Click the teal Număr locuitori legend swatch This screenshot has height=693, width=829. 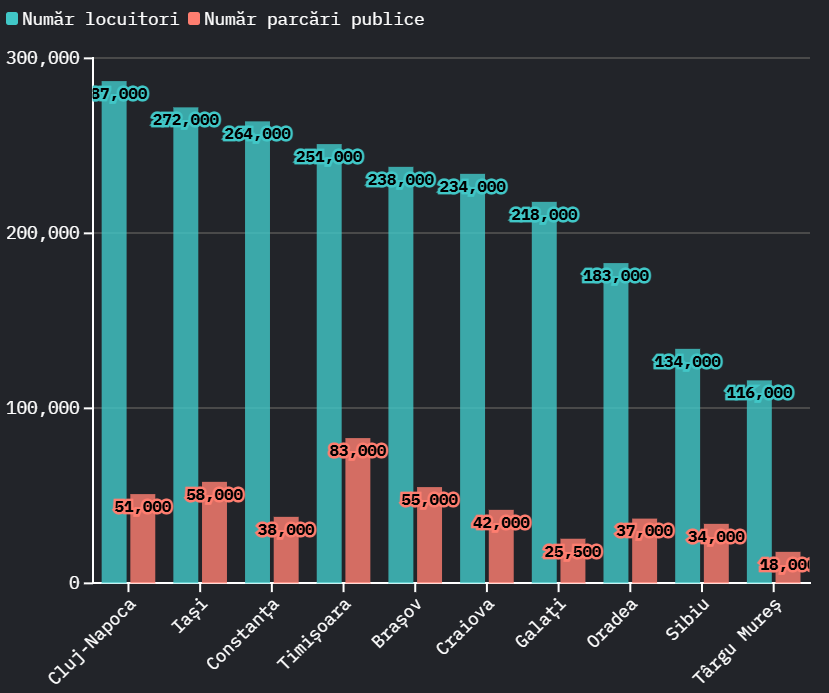11,20
